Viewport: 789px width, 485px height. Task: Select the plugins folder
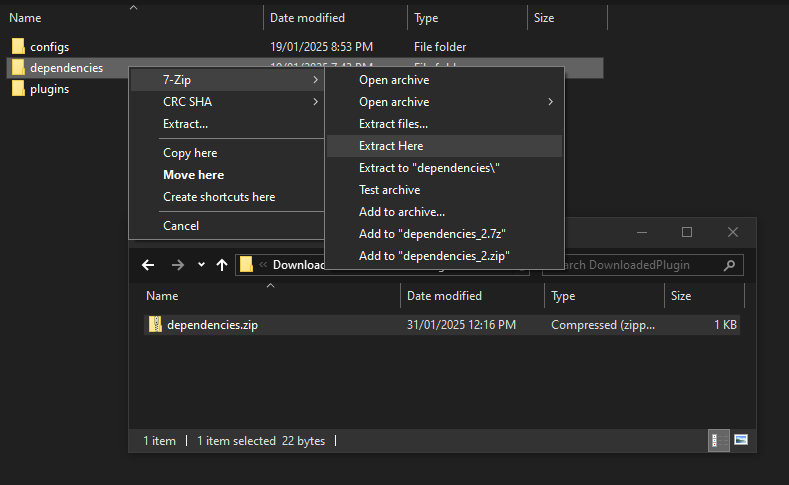click(x=49, y=89)
